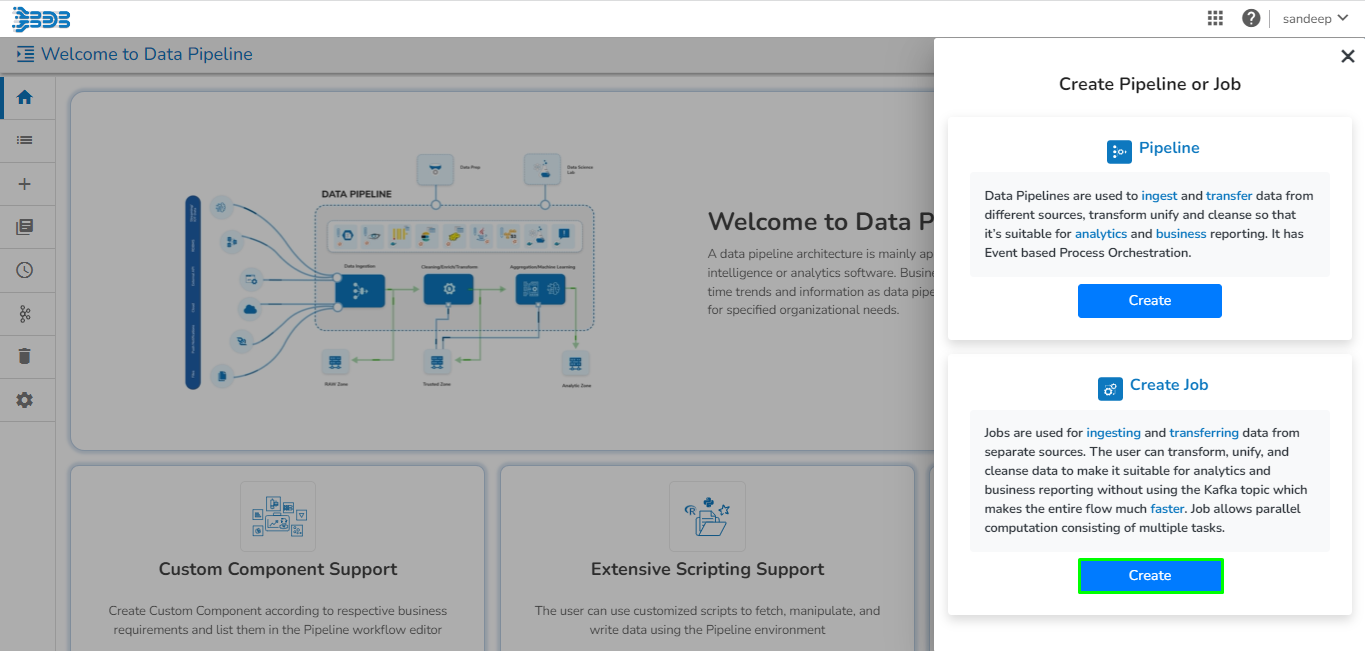Open the trash bin icon in sidebar
The height and width of the screenshot is (651, 1365).
pos(25,356)
